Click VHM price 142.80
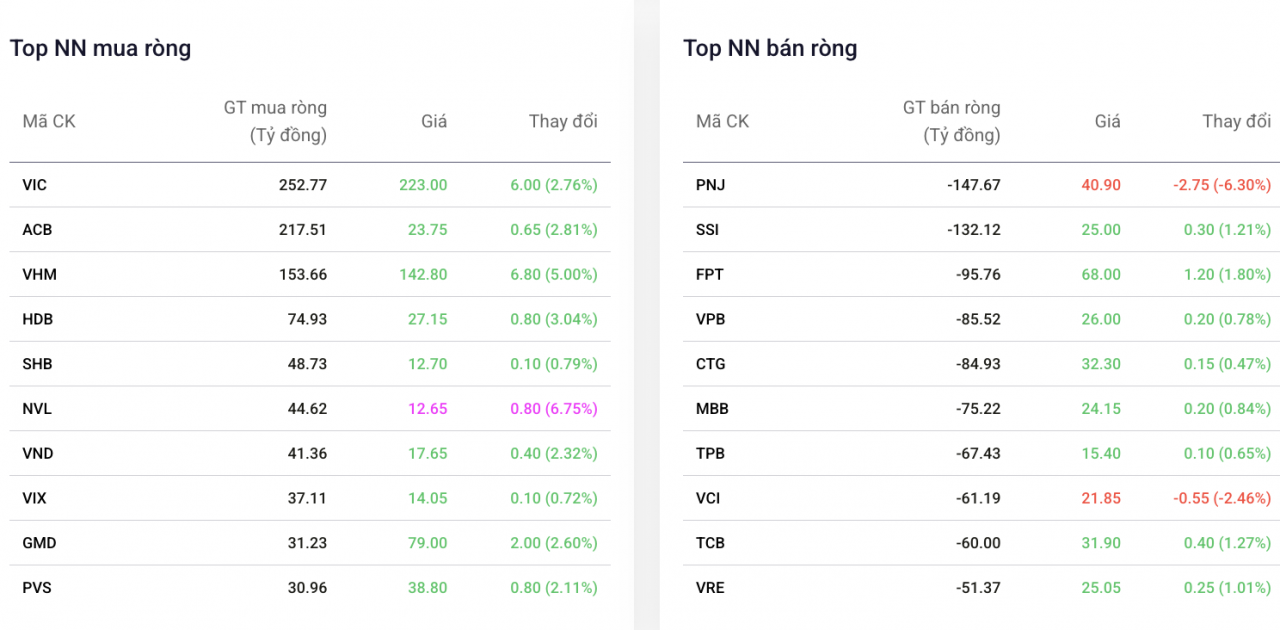 click(423, 275)
